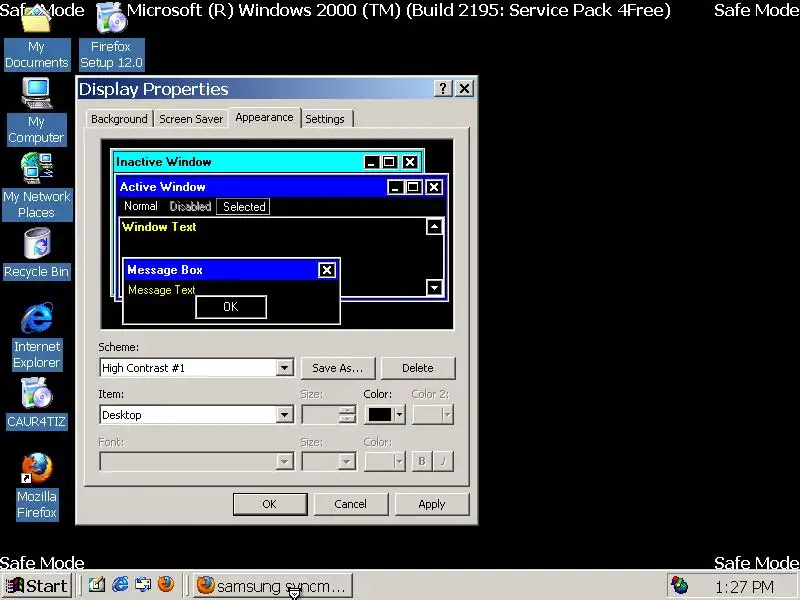This screenshot has height=600, width=800.
Task: Open the black Color swatch picker for Desktop
Action: click(x=385, y=415)
